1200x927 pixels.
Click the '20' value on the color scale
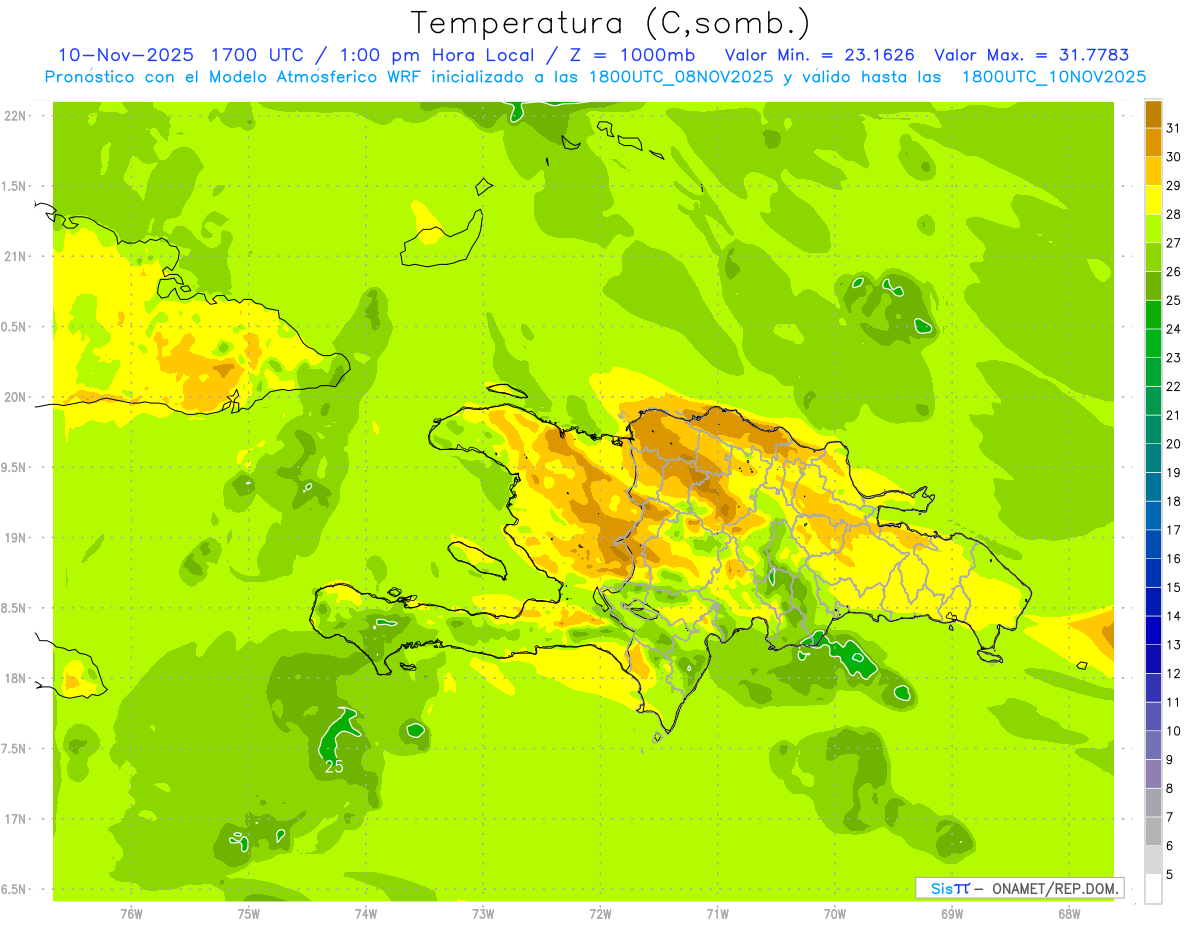point(1174,444)
